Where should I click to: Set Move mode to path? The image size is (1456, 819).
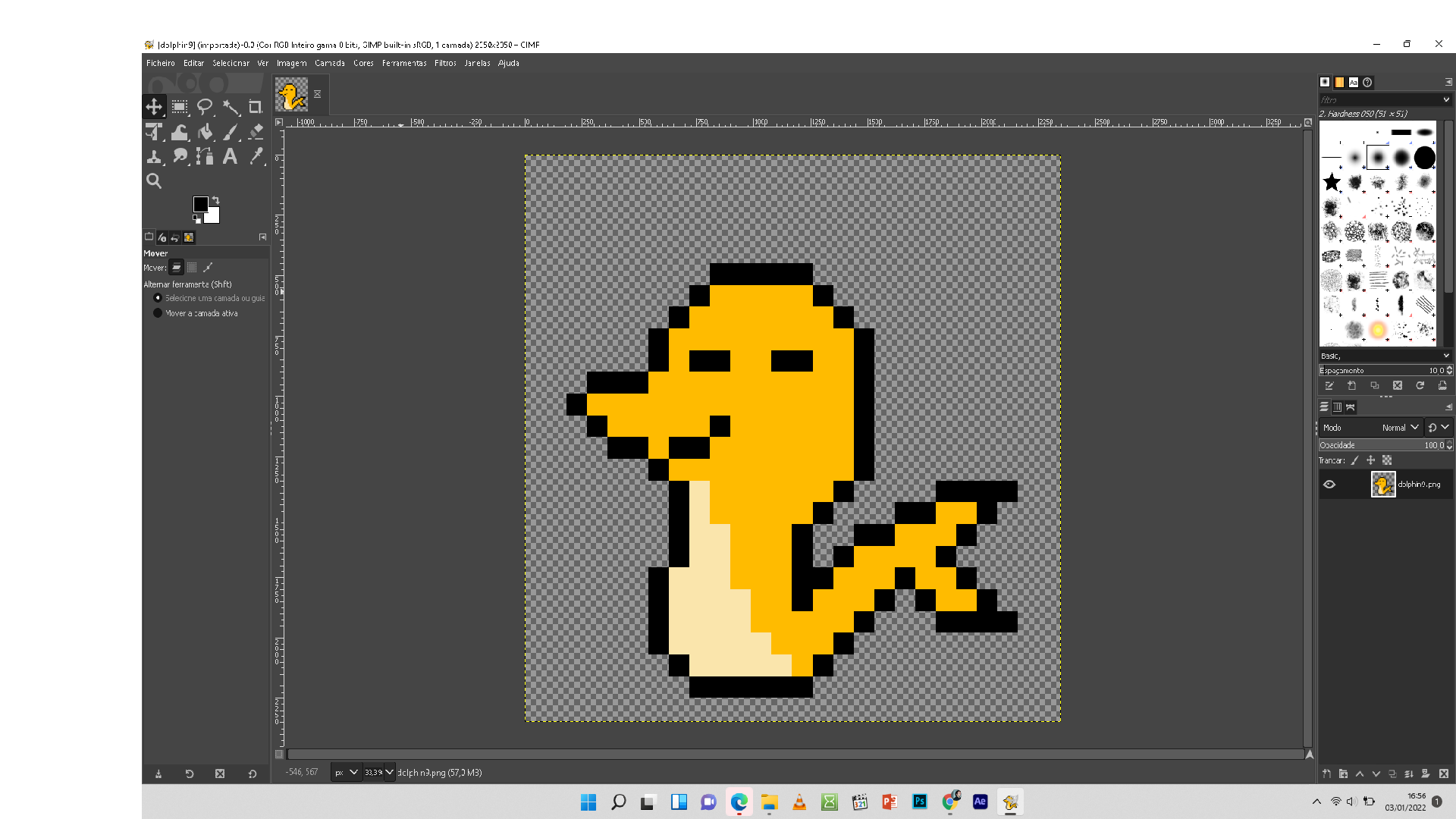(x=208, y=267)
